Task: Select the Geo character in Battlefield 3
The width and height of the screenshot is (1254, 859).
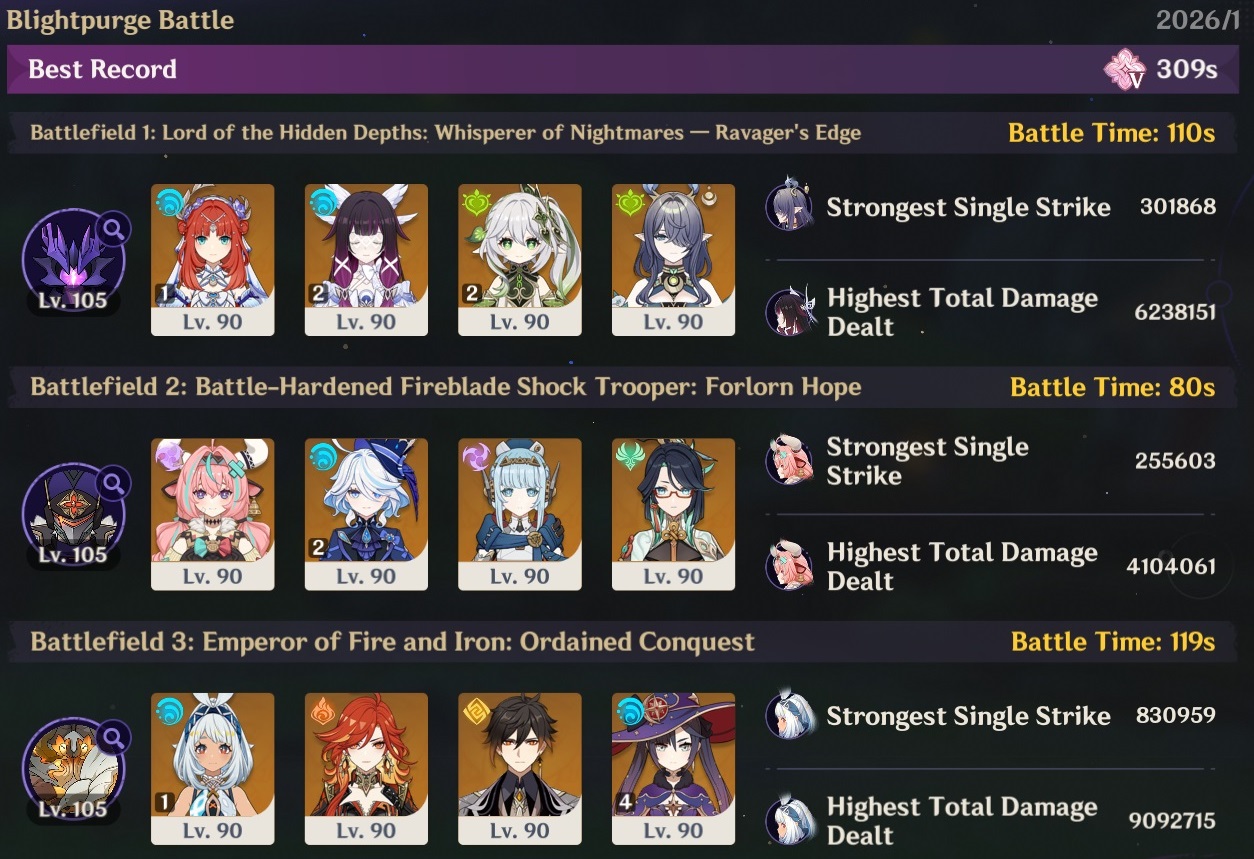Action: pos(519,769)
